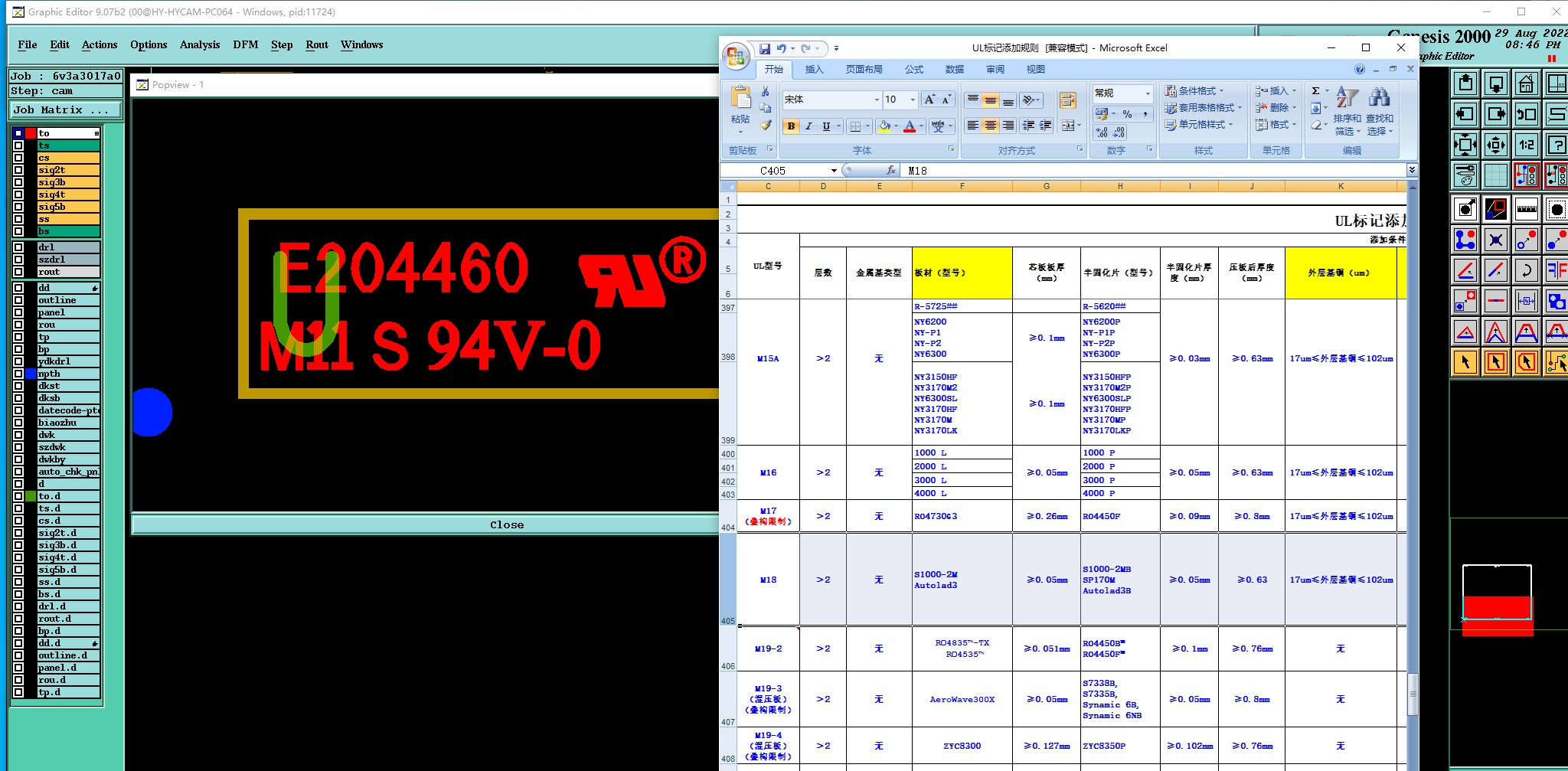Toggle Bold formatting in Excel
Screen dimensions: 1568x771
(791, 126)
